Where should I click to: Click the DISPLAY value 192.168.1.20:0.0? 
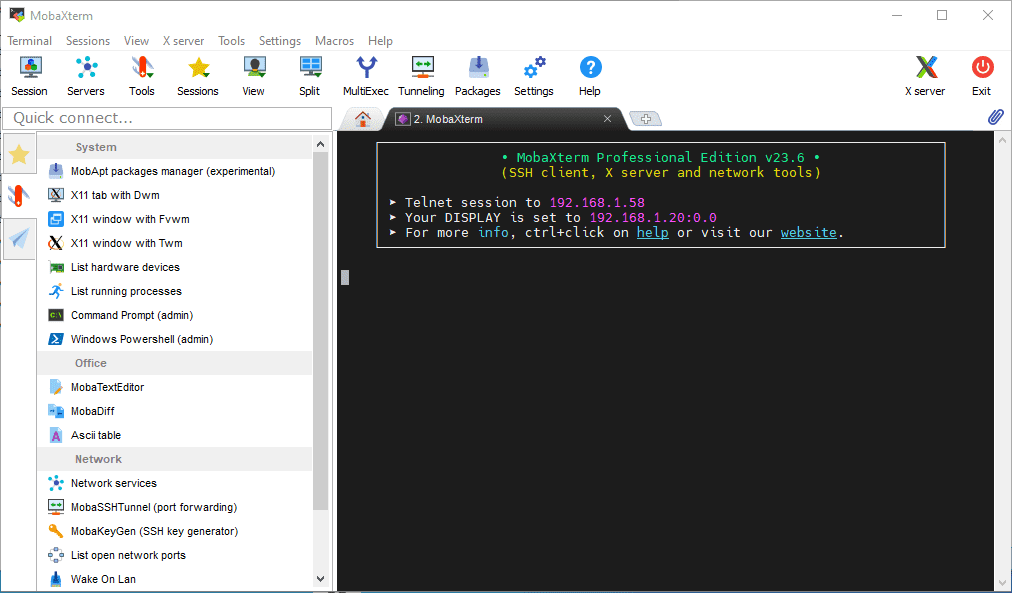653,217
